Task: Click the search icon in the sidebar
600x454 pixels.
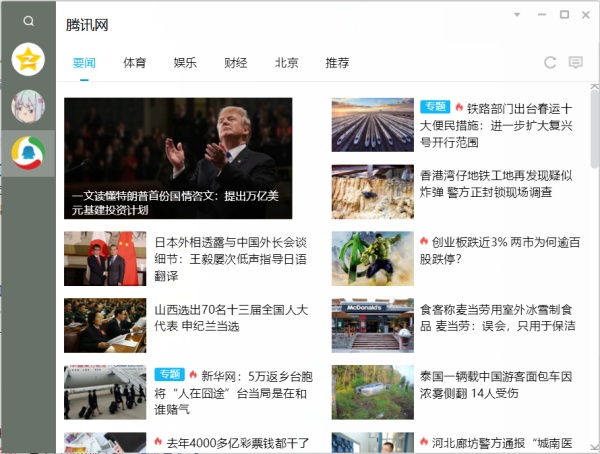Action: click(x=28, y=21)
